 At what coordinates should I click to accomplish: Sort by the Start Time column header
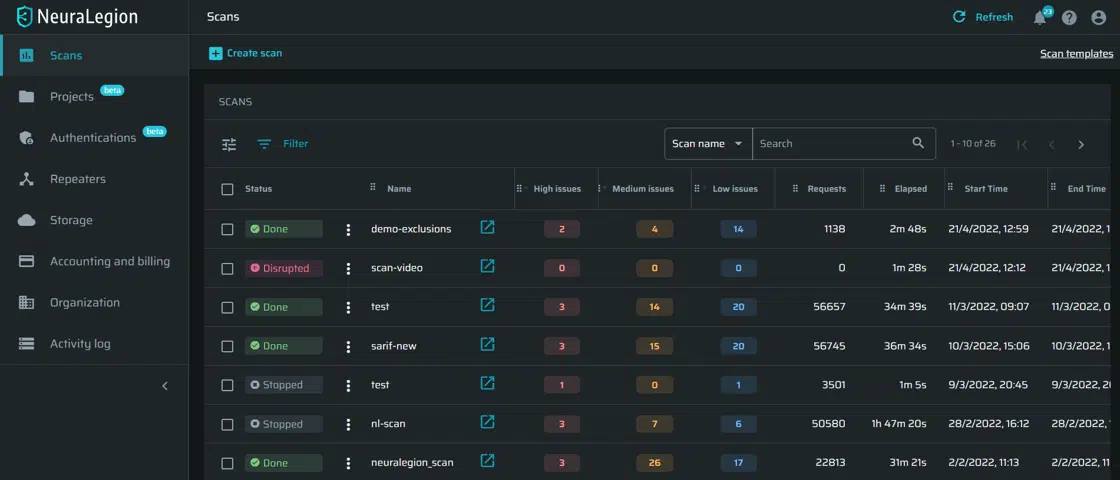(986, 189)
